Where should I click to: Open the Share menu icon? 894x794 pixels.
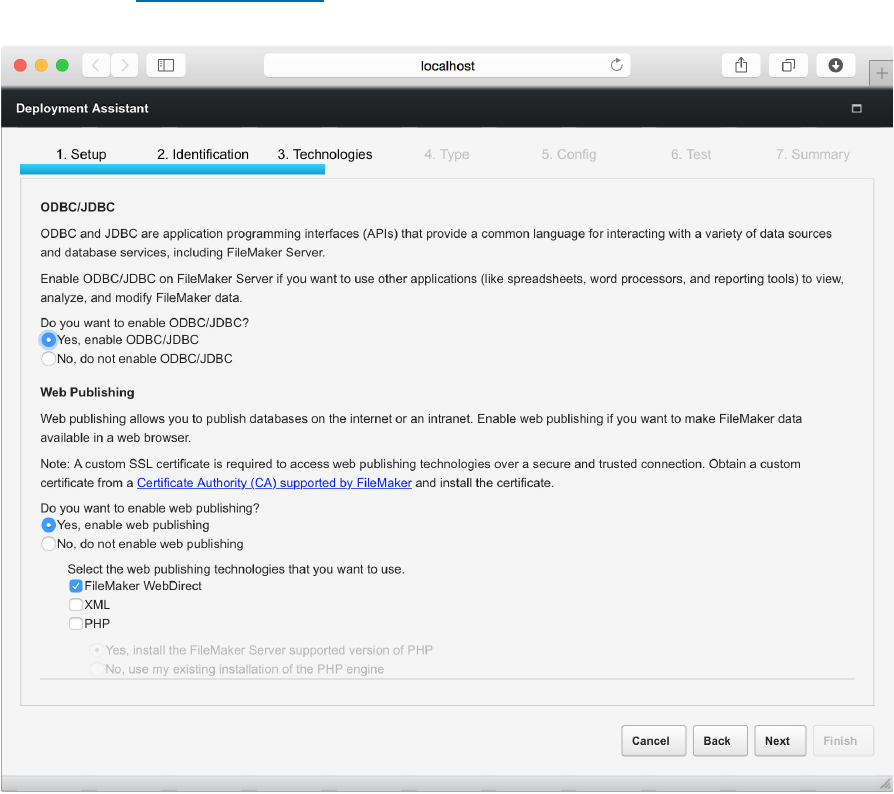coord(741,66)
